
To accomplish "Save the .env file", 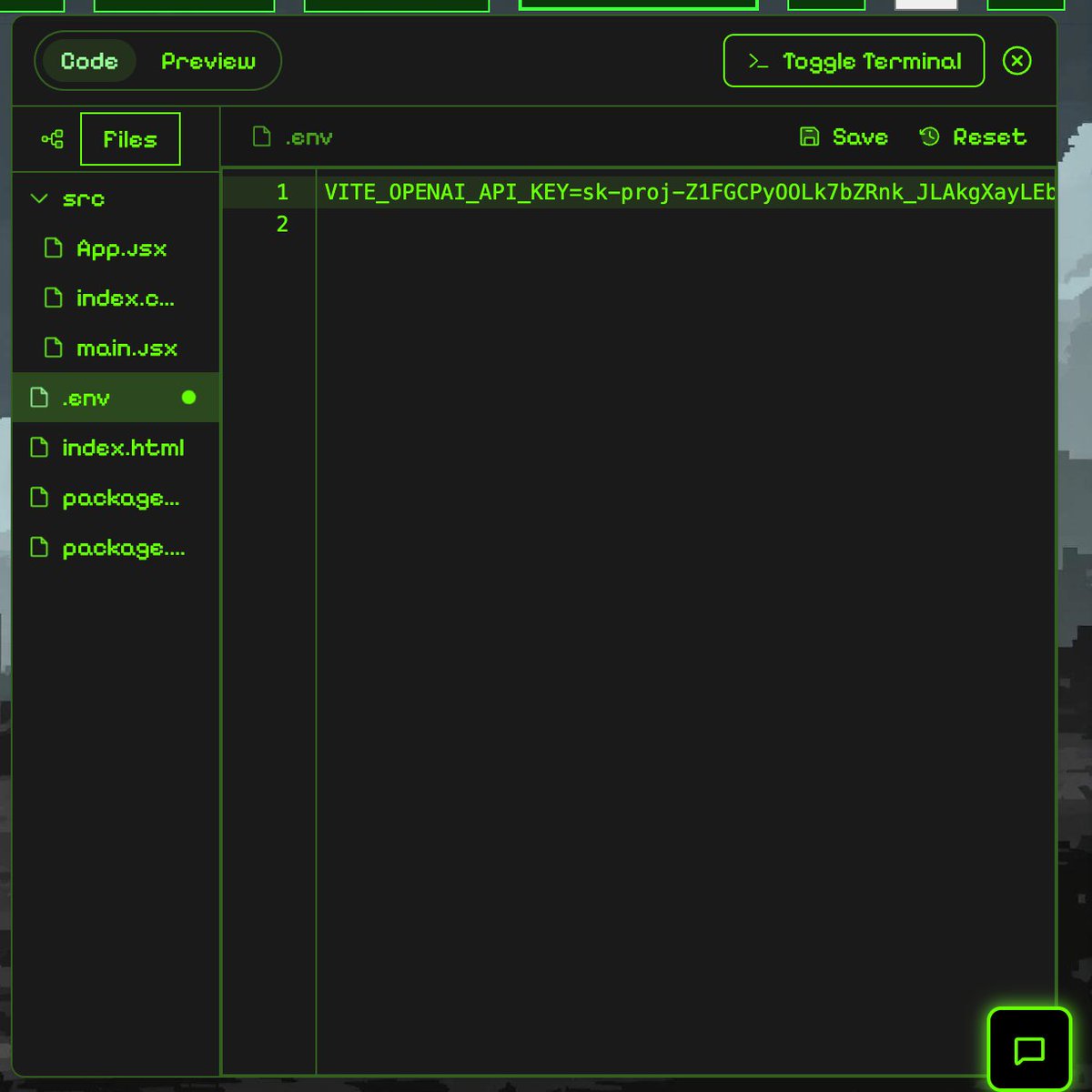I will (844, 136).
